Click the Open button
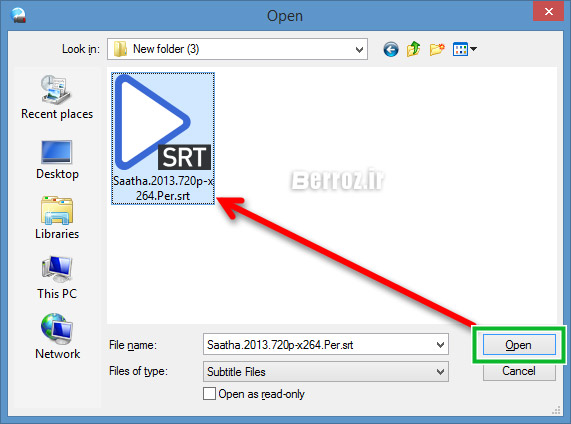571x424 pixels. point(519,345)
